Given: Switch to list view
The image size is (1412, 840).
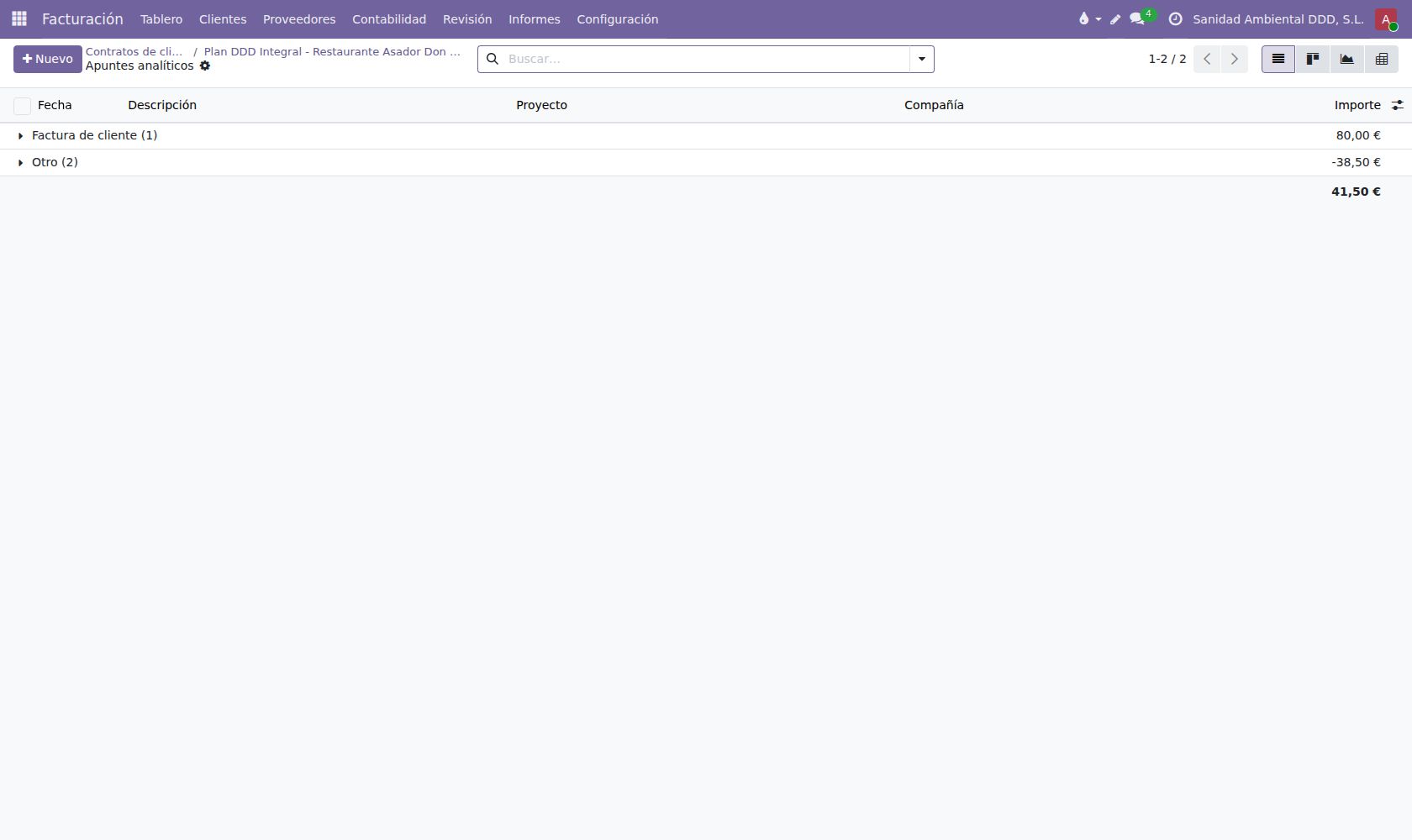Looking at the screenshot, I should point(1278,59).
